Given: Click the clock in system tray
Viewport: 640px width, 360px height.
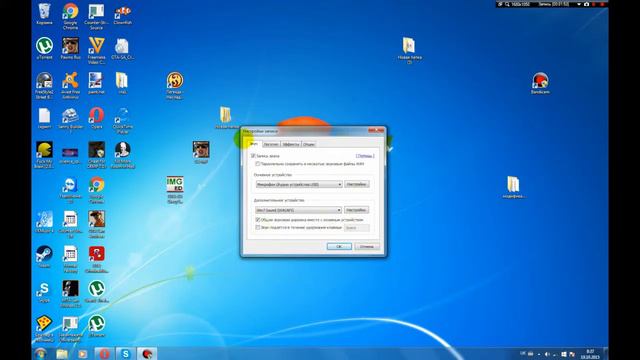Looking at the screenshot, I should point(591,354).
